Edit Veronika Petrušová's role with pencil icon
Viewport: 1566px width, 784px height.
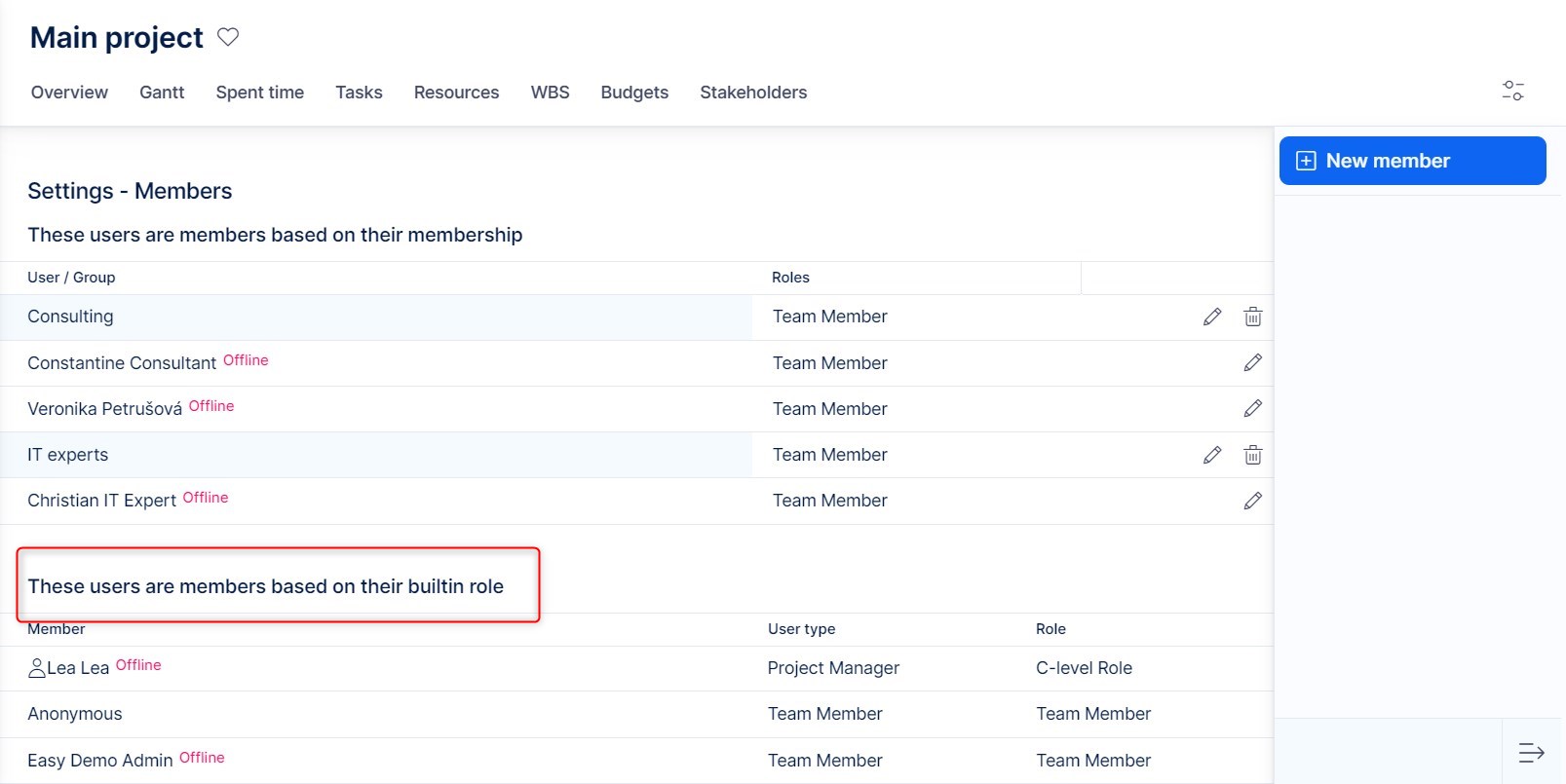click(1253, 408)
